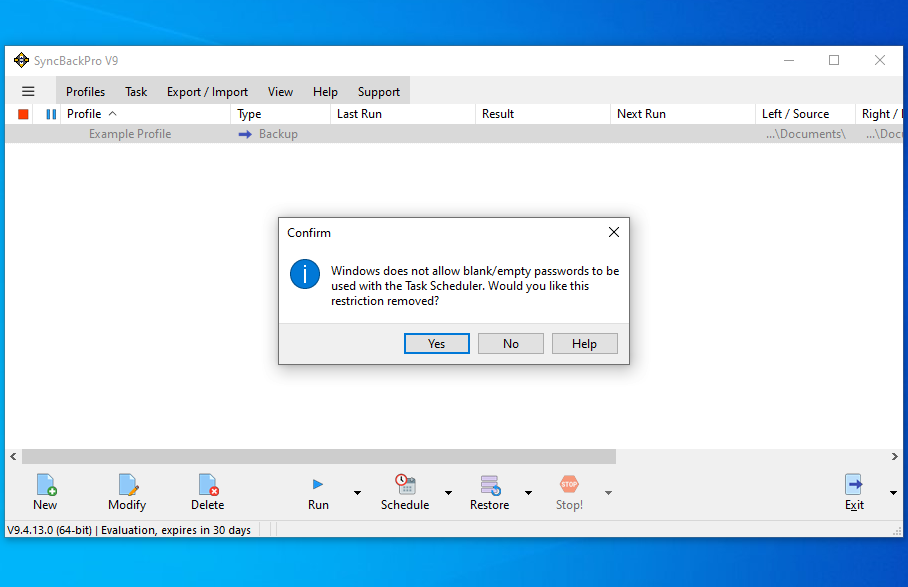The image size is (908, 587).
Task: Click the Delete profile icon
Action: (208, 485)
